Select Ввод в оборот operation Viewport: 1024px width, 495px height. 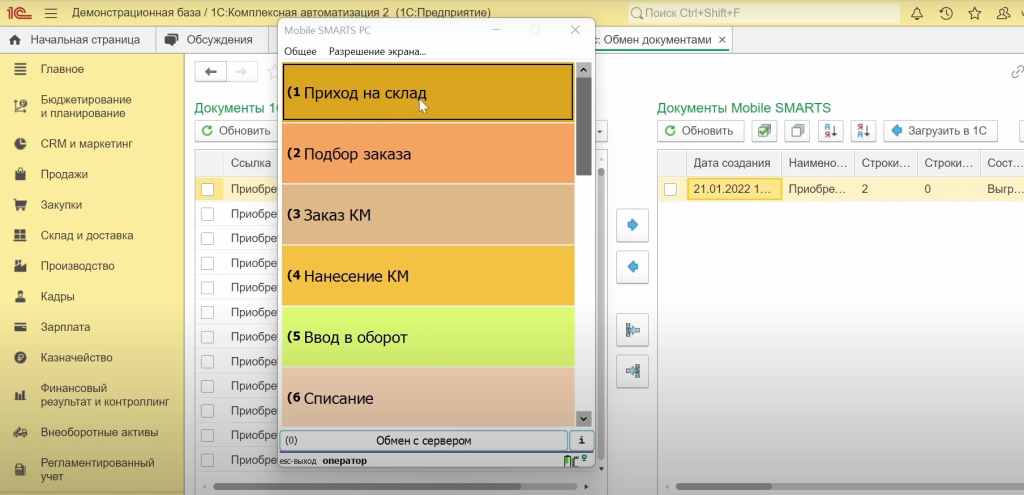click(428, 337)
